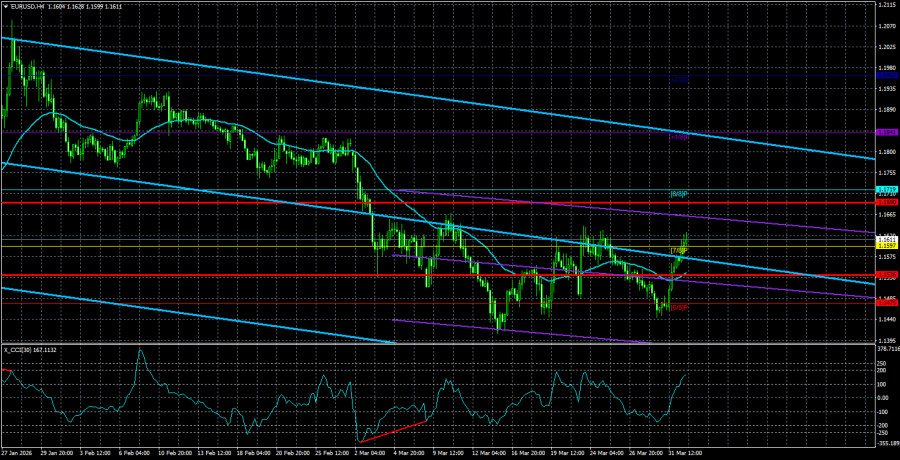Select the red 1.1536 price tag
This screenshot has height=460, width=900.
(885, 275)
